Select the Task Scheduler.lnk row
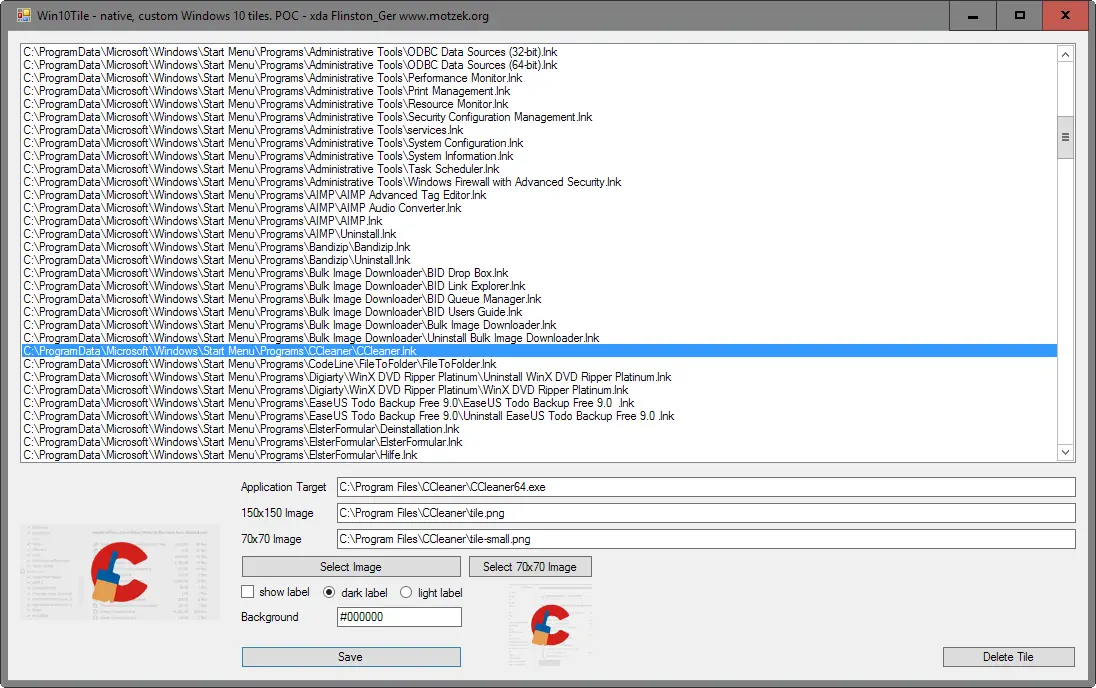Image resolution: width=1096 pixels, height=688 pixels. tap(539, 169)
